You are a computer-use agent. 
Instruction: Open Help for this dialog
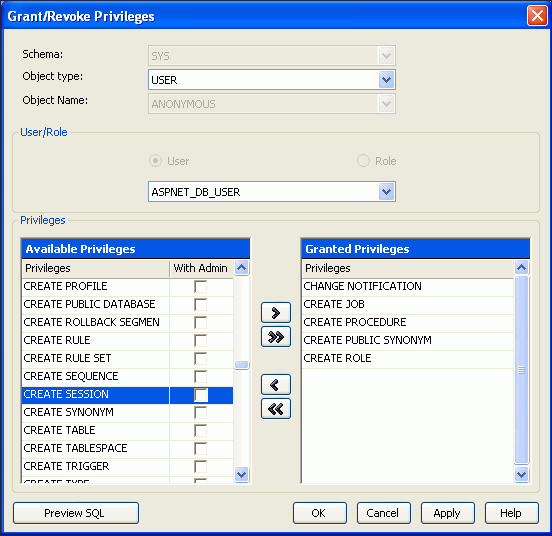click(512, 513)
